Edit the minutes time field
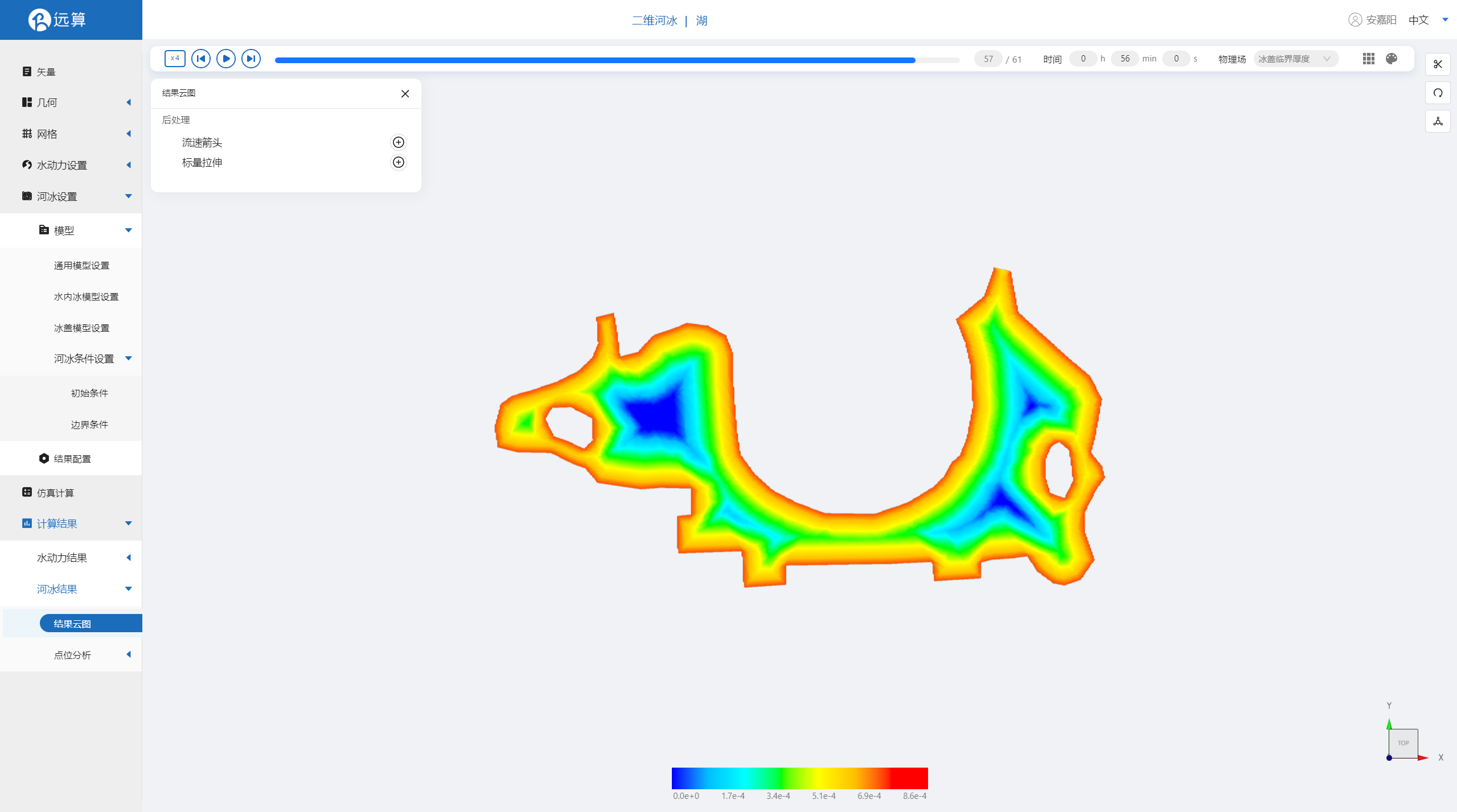 coord(1124,59)
